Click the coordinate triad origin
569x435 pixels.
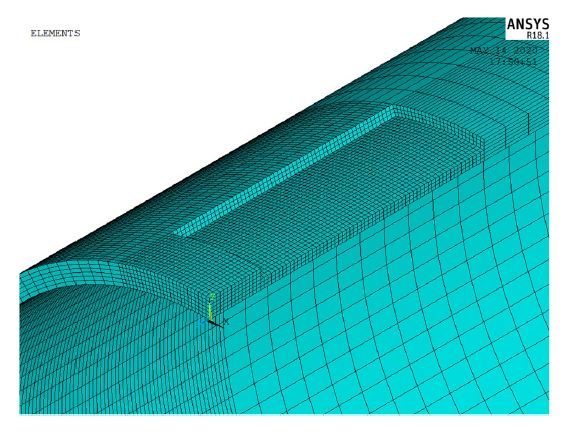pyautogui.click(x=210, y=320)
